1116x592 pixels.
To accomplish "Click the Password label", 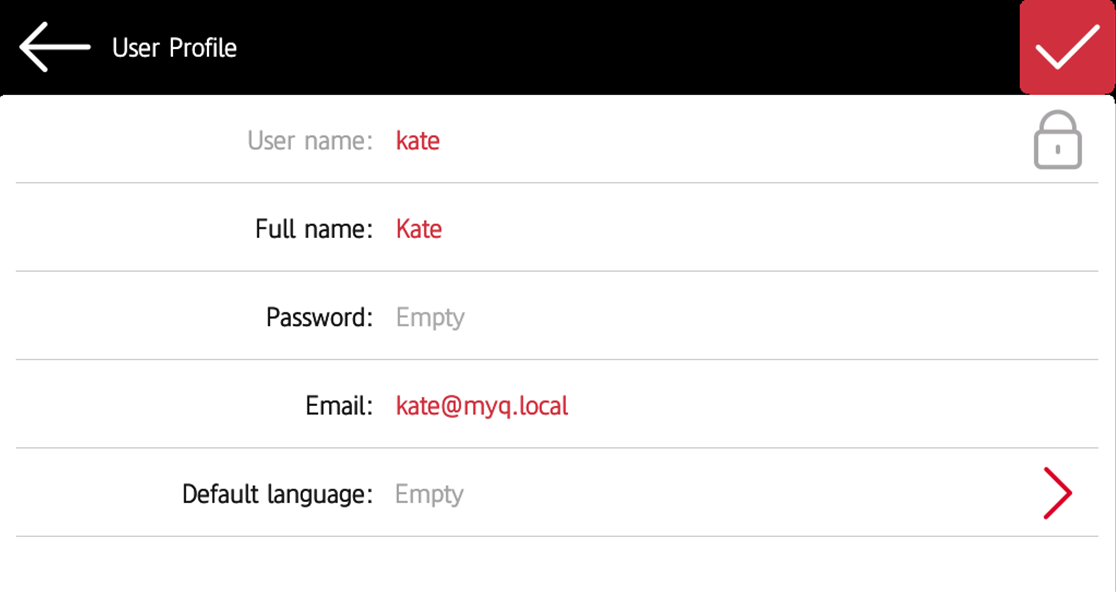I will point(319,317).
